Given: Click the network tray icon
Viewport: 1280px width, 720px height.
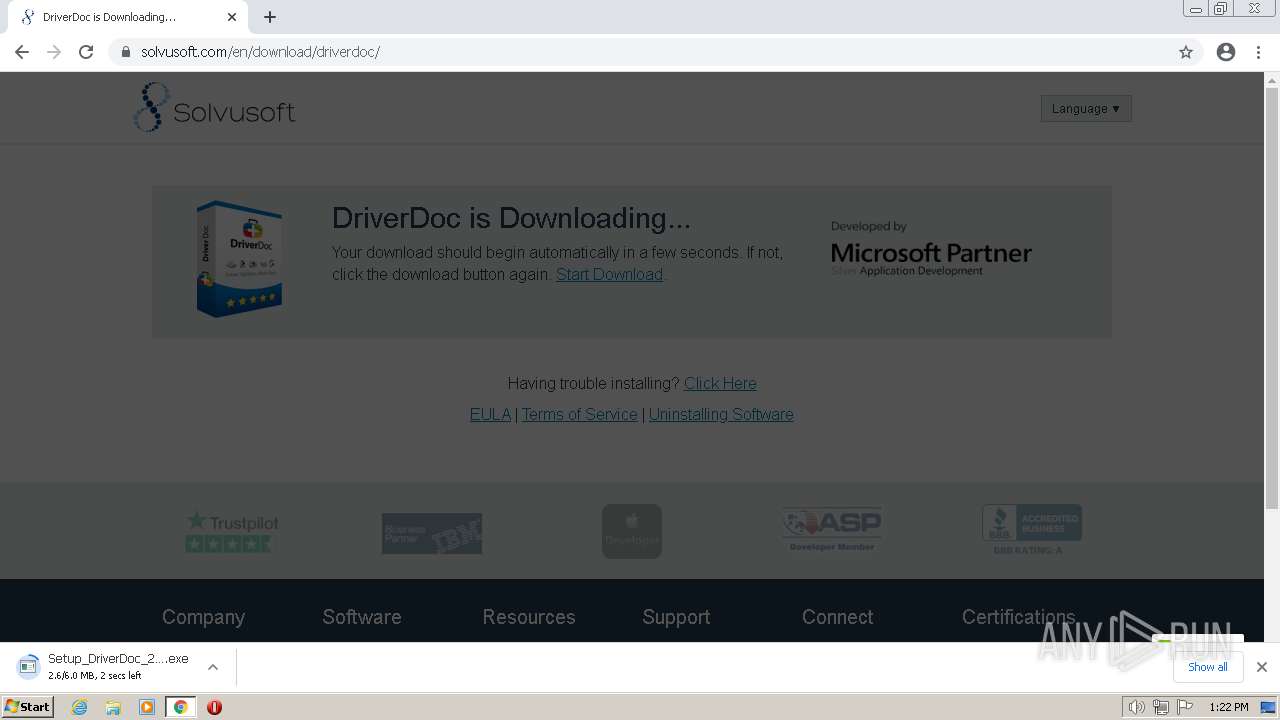Looking at the screenshot, I should [x=1161, y=707].
